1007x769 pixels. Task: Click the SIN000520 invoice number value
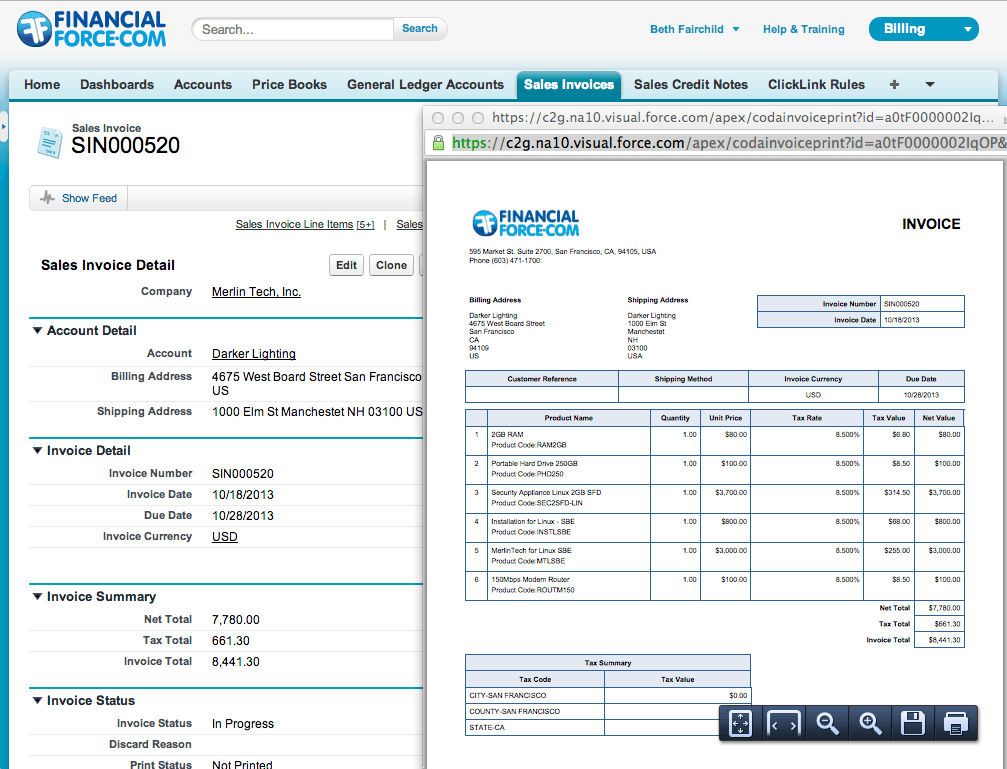[x=243, y=474]
